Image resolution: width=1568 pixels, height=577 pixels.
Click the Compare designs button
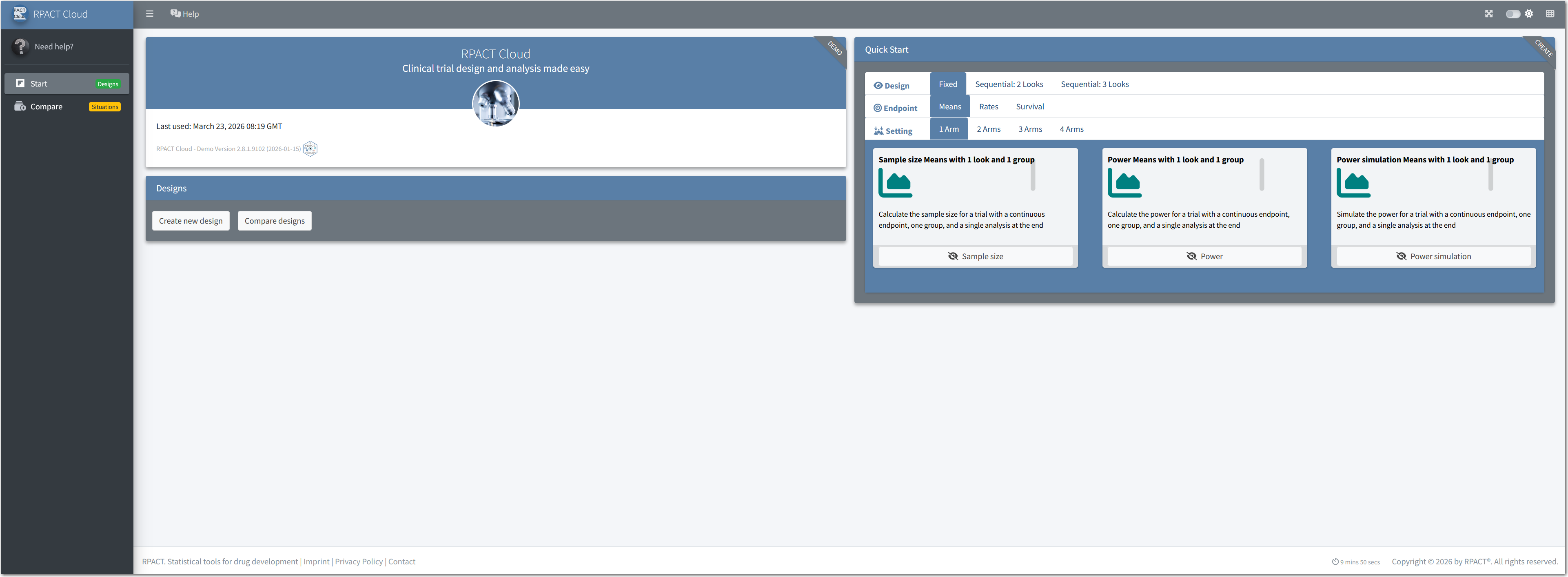coord(275,221)
